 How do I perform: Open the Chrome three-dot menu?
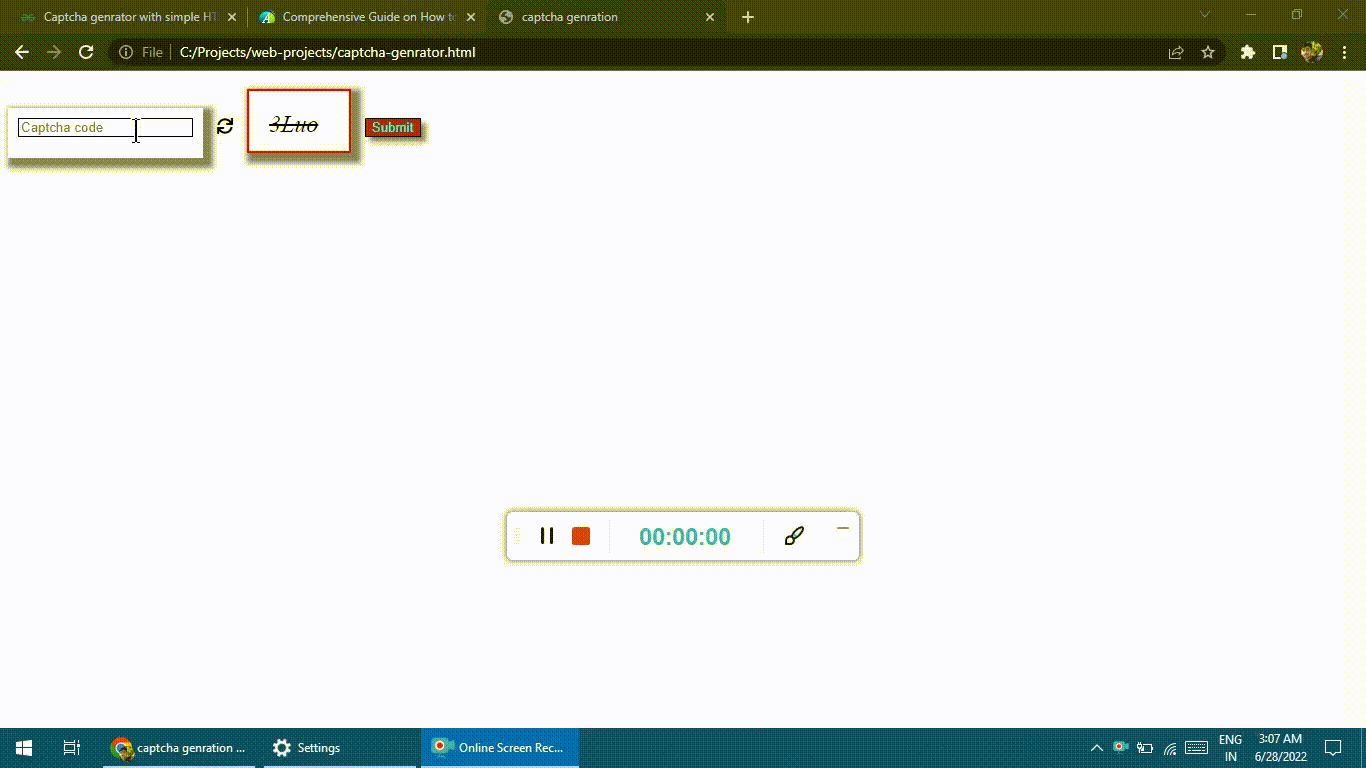(x=1344, y=52)
